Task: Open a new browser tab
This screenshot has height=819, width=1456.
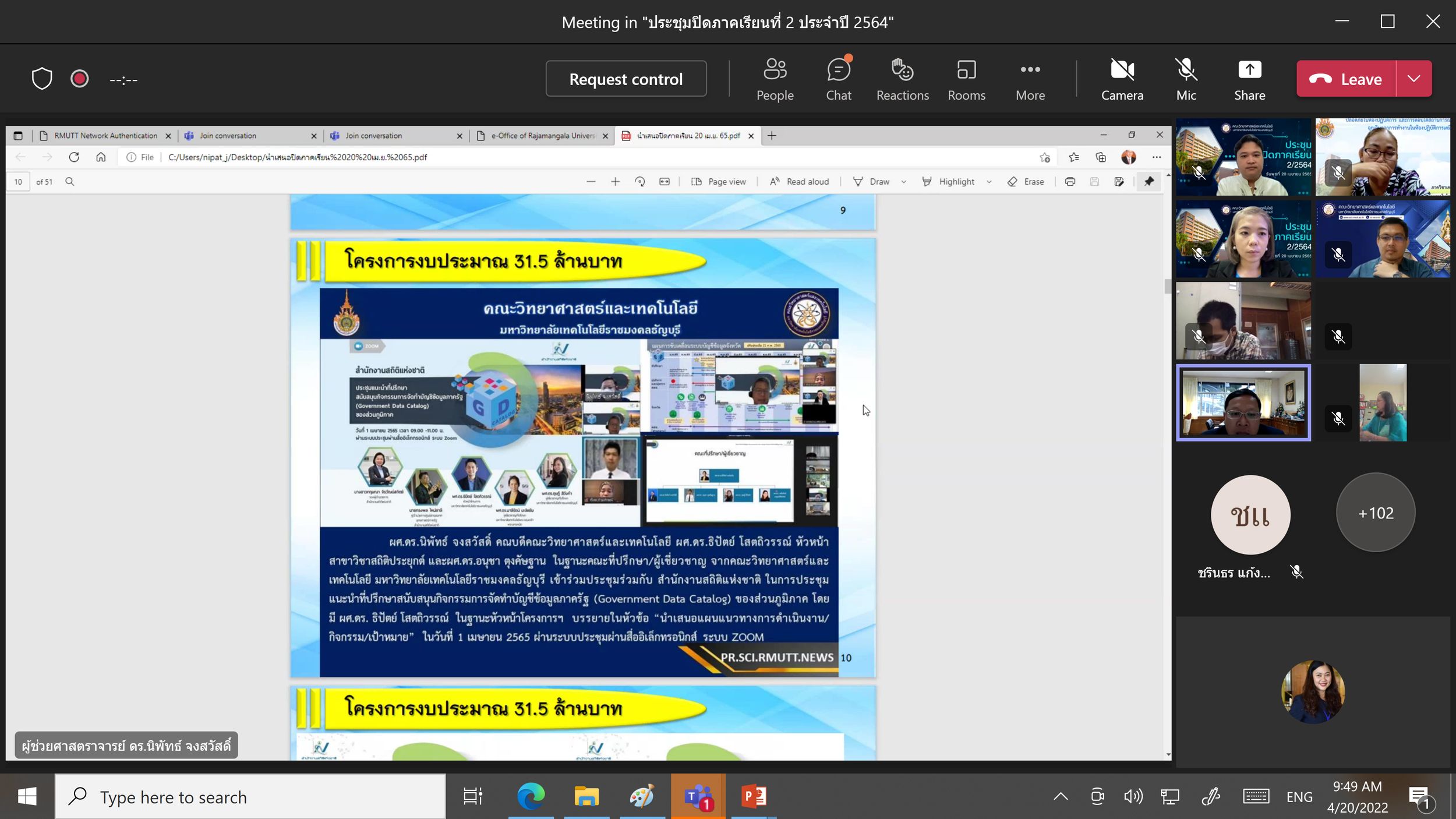Action: 772,136
